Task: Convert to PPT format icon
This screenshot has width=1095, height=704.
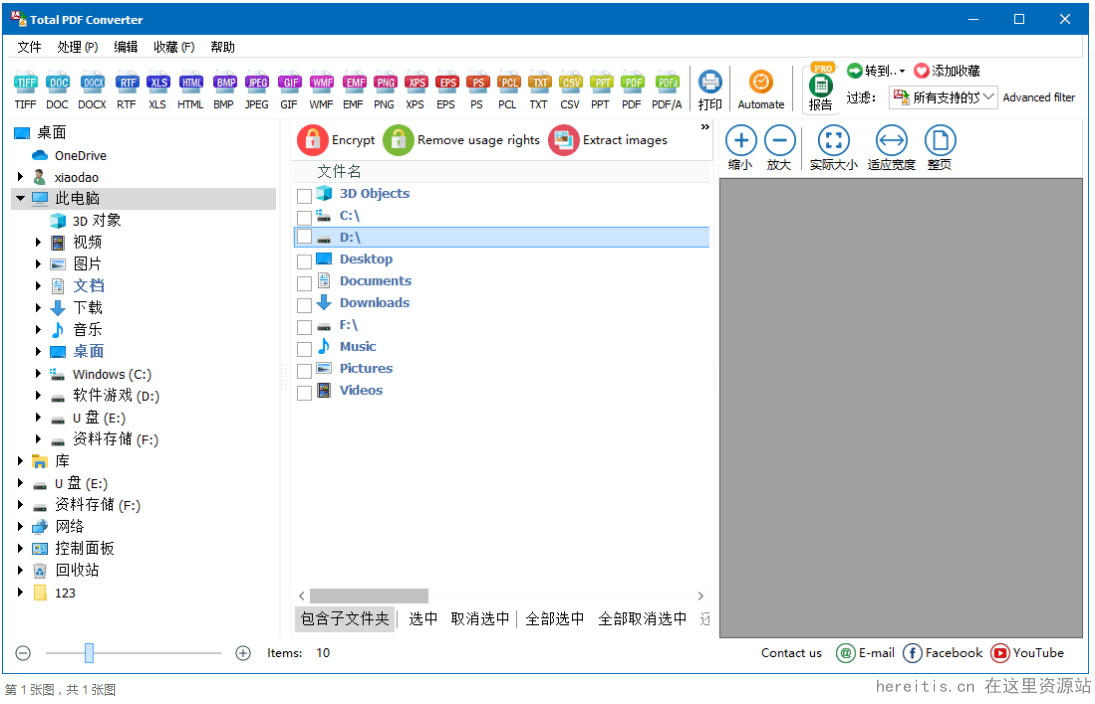Action: point(601,83)
